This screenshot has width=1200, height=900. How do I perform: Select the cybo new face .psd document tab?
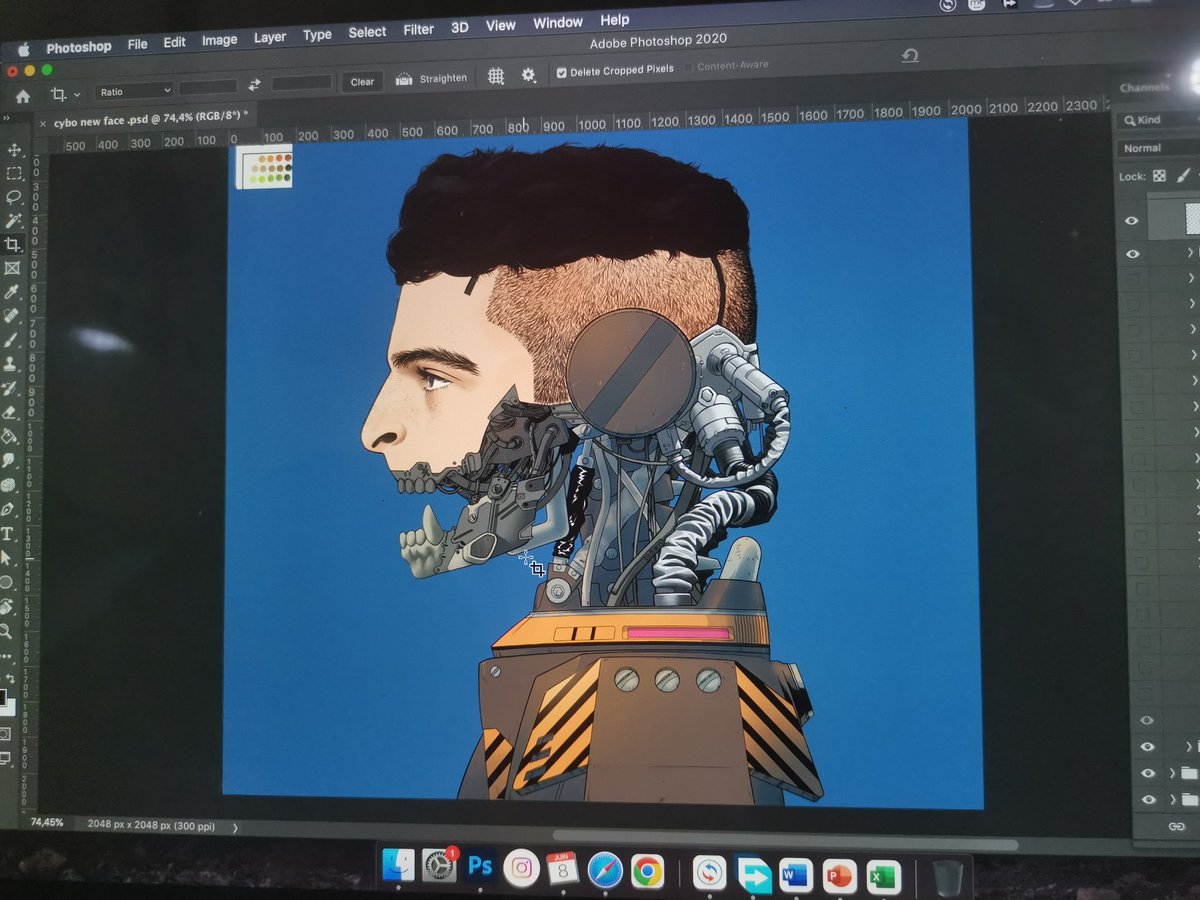click(x=150, y=117)
